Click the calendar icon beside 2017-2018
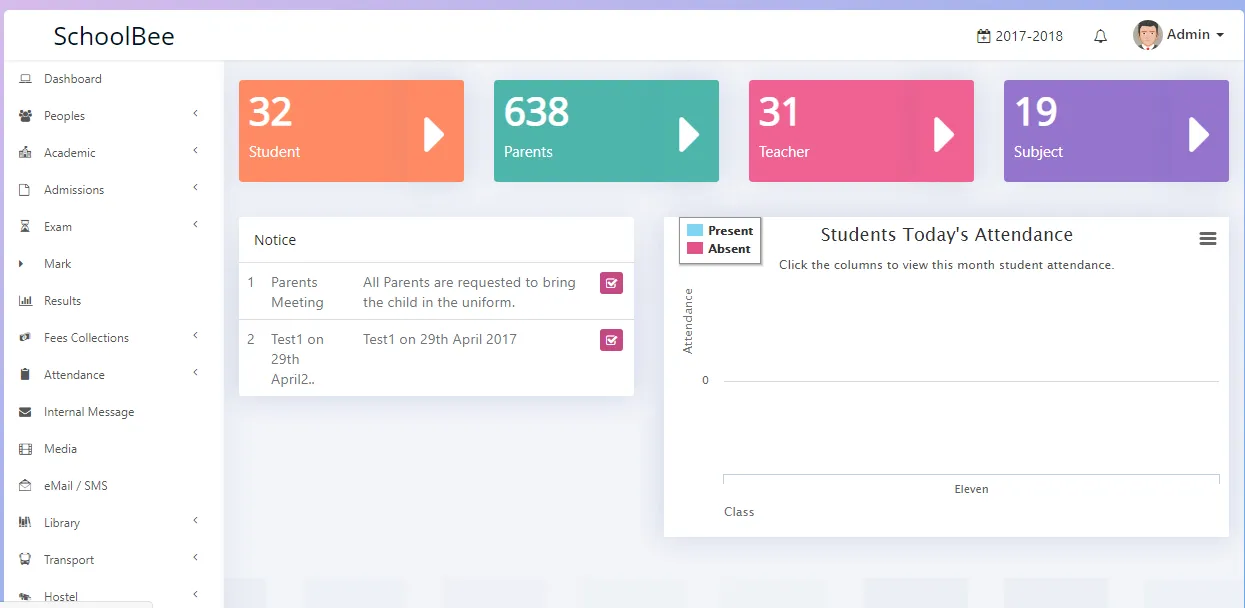This screenshot has width=1245, height=608. point(983,36)
